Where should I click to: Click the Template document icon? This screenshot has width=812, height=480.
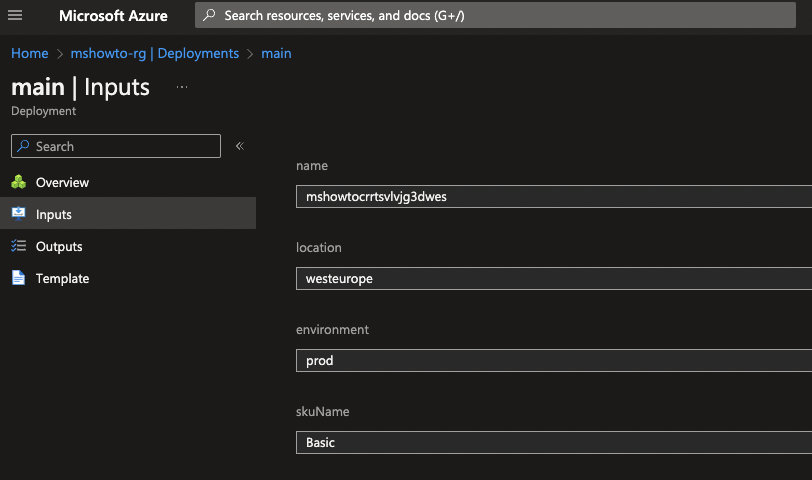click(19, 278)
